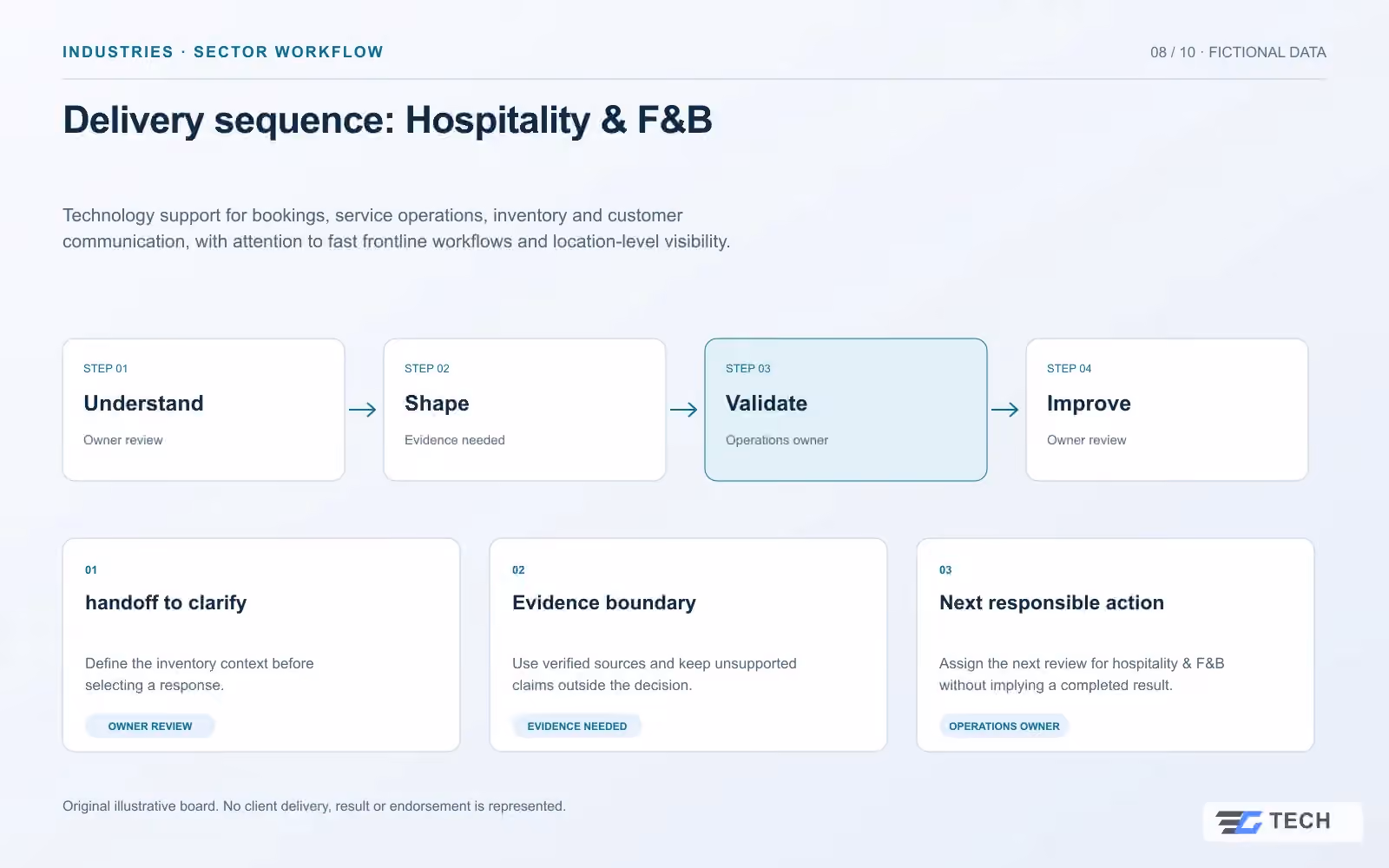Click the 'Delivery sequence: Hospitality & F&B' title
The height and width of the screenshot is (868, 1389).
tap(387, 120)
